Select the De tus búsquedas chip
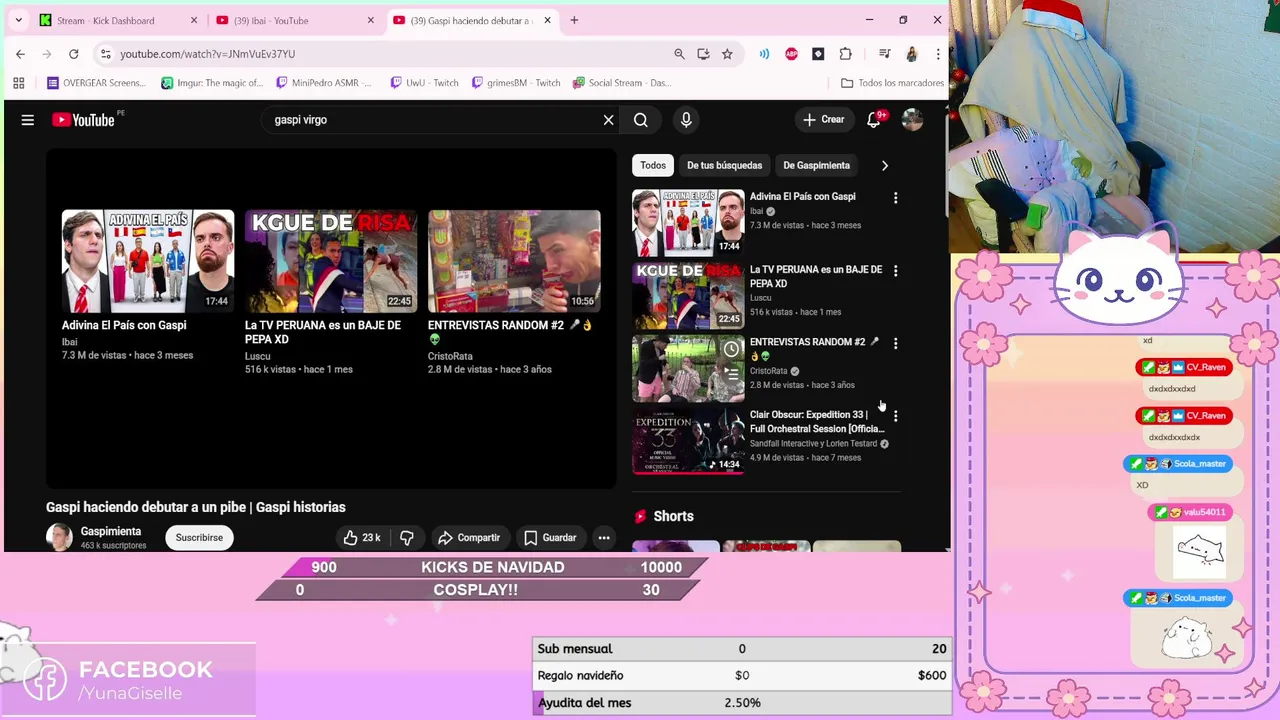The width and height of the screenshot is (1280, 720). [x=724, y=166]
